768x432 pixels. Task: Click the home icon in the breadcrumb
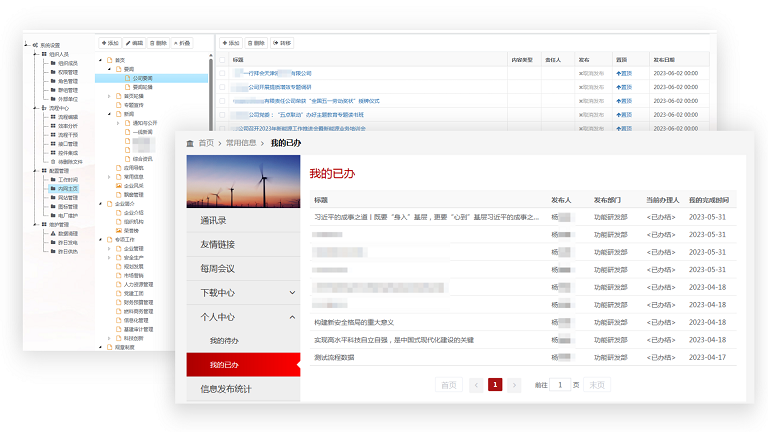[189, 143]
